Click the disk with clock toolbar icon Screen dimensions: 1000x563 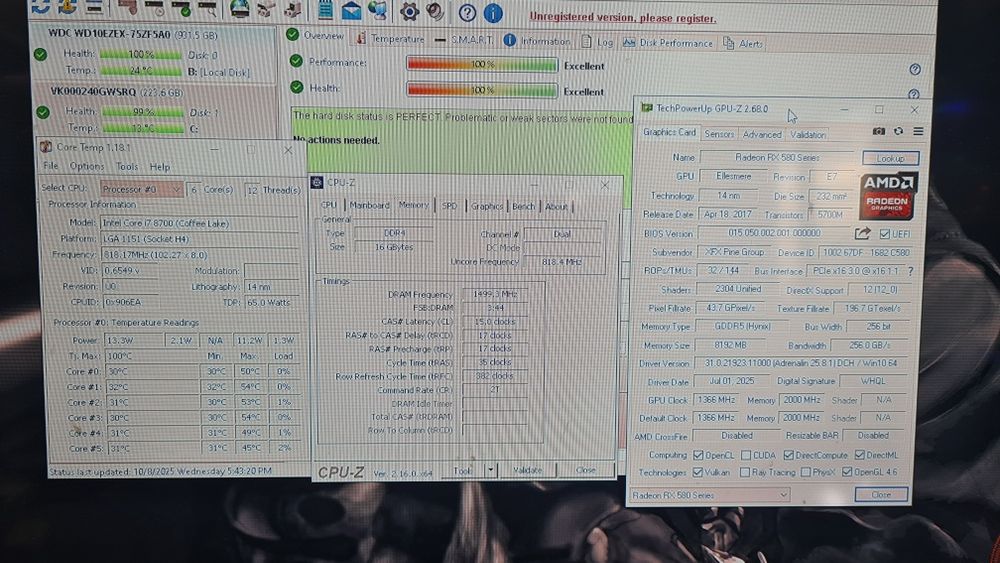click(155, 8)
